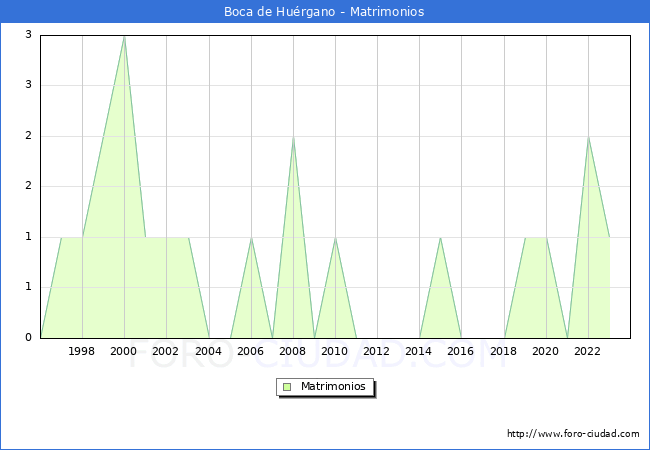This screenshot has width=650, height=450.
Task: Click the x-axis label 2008
Action: (x=292, y=351)
